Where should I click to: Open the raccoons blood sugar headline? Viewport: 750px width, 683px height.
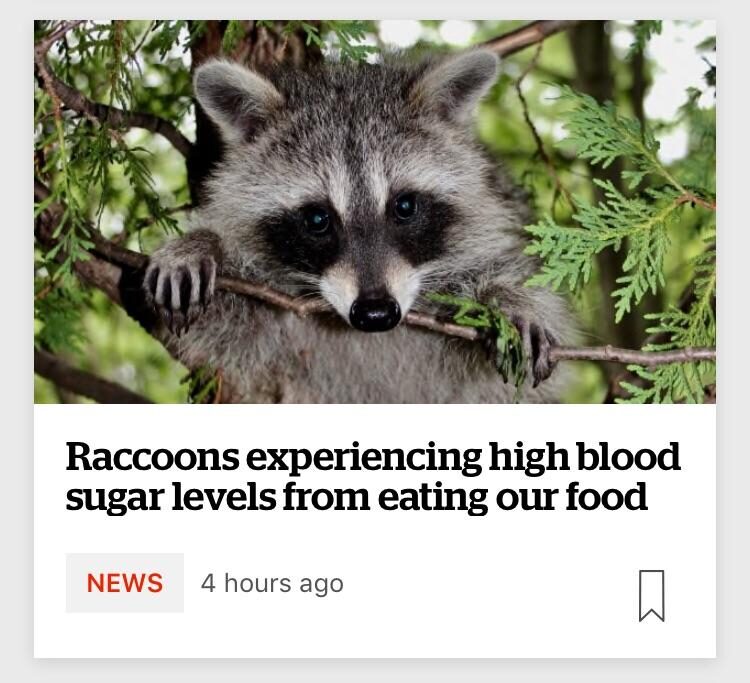(373, 476)
